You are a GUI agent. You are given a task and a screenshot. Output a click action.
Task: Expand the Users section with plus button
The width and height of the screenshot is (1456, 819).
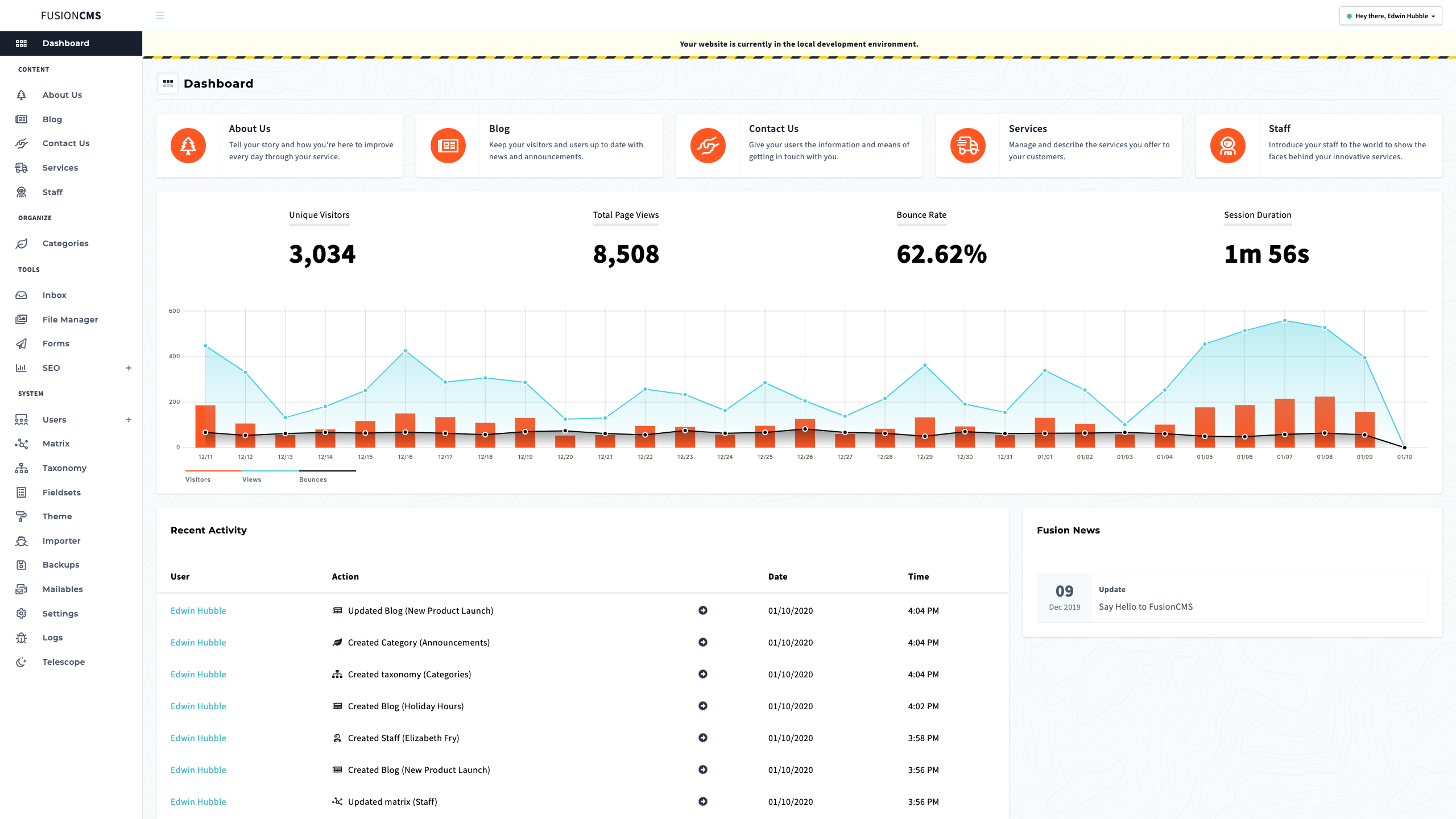(128, 419)
